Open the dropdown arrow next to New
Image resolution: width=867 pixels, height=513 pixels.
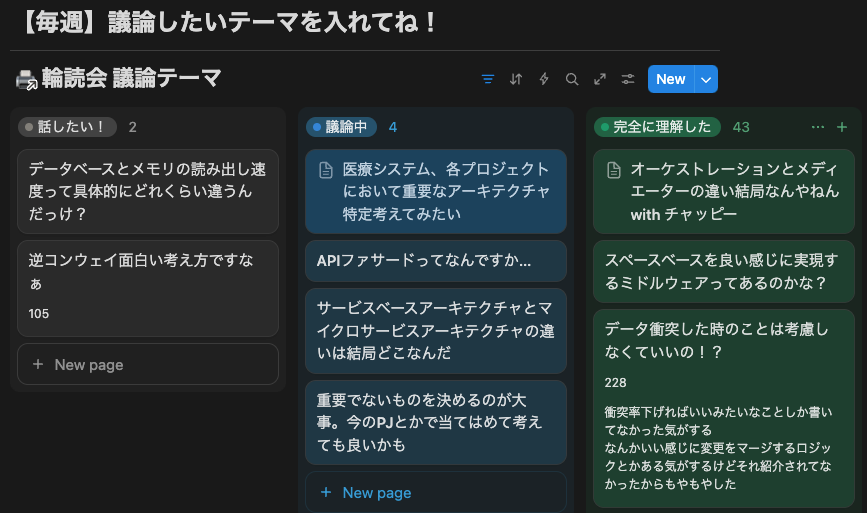(x=706, y=79)
